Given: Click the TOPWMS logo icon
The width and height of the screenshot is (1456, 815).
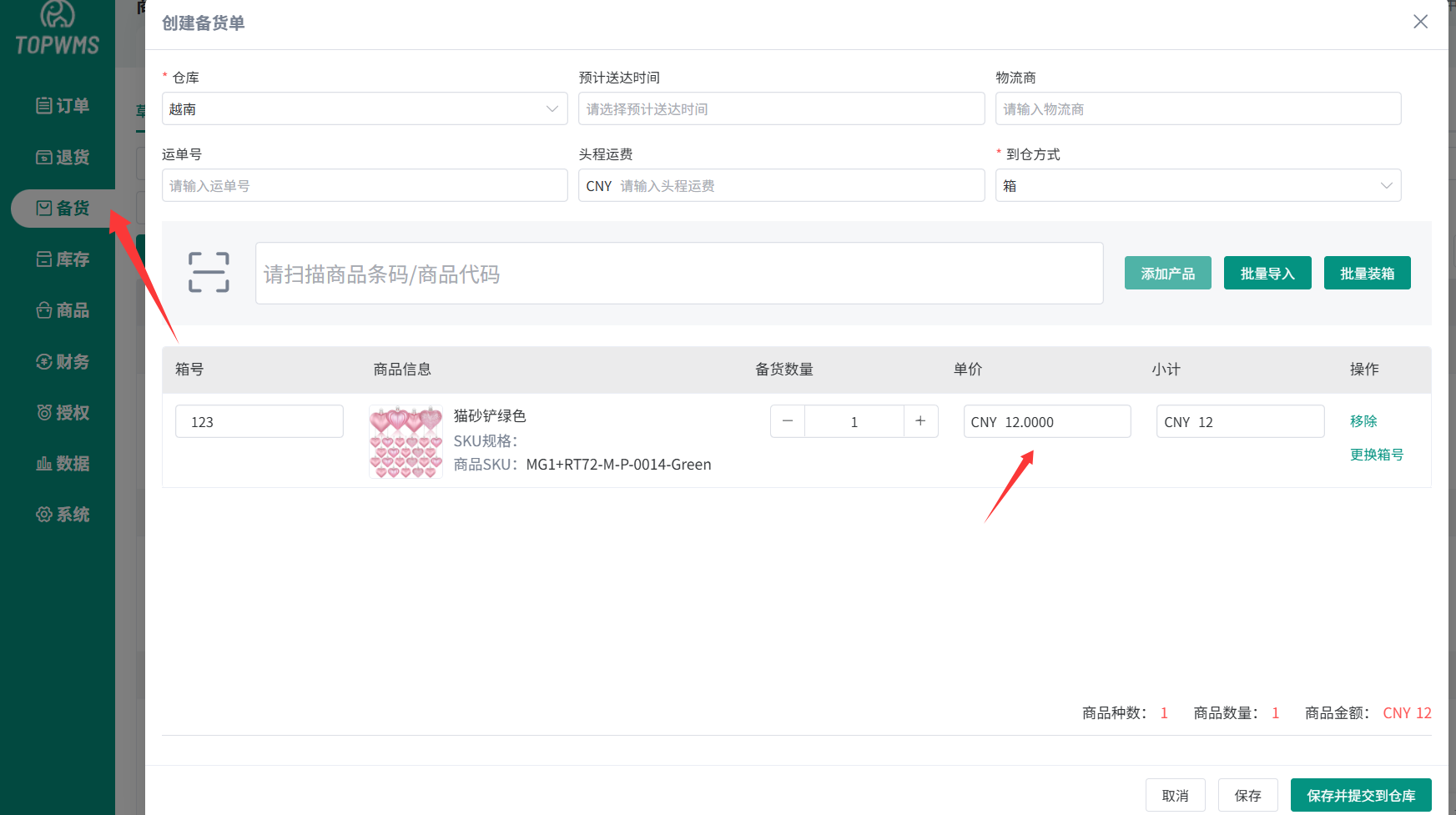Looking at the screenshot, I should point(58,15).
